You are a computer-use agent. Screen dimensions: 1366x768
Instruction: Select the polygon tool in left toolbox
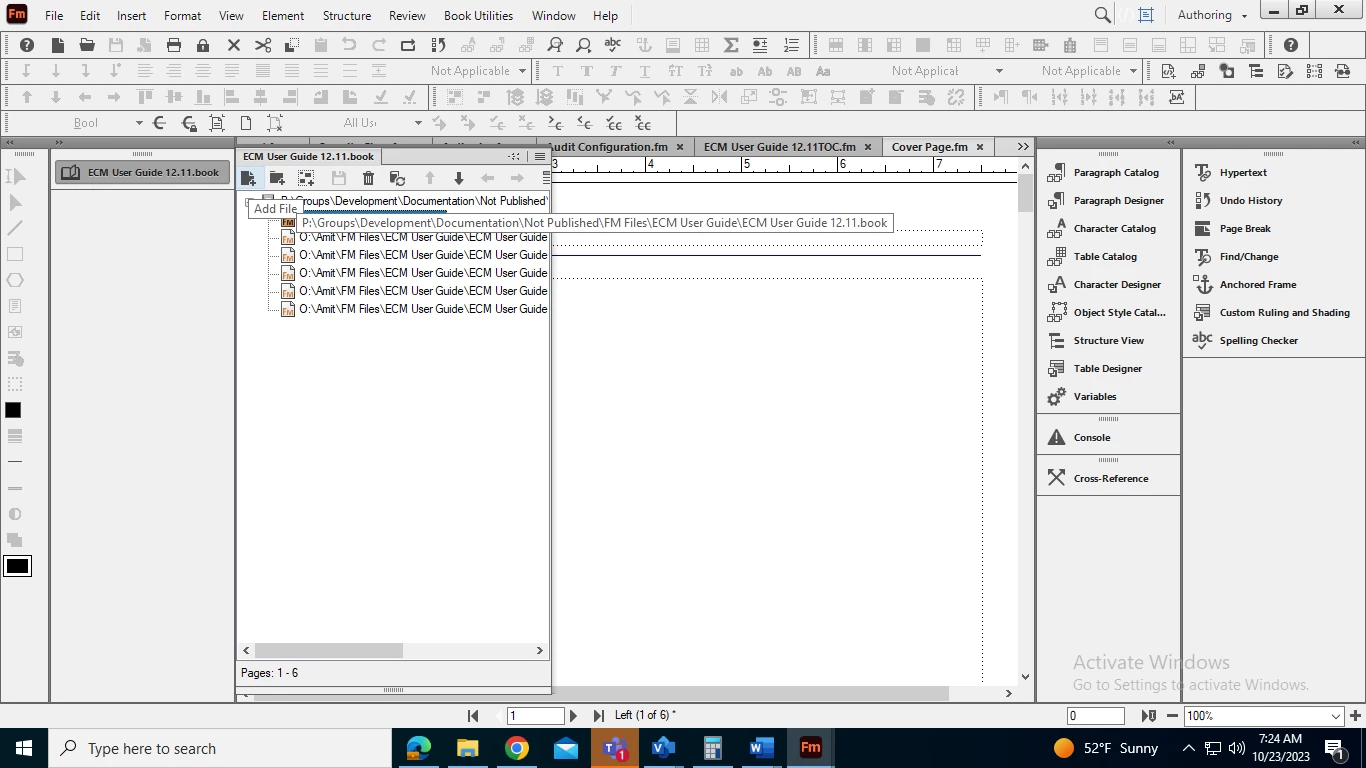coord(15,280)
